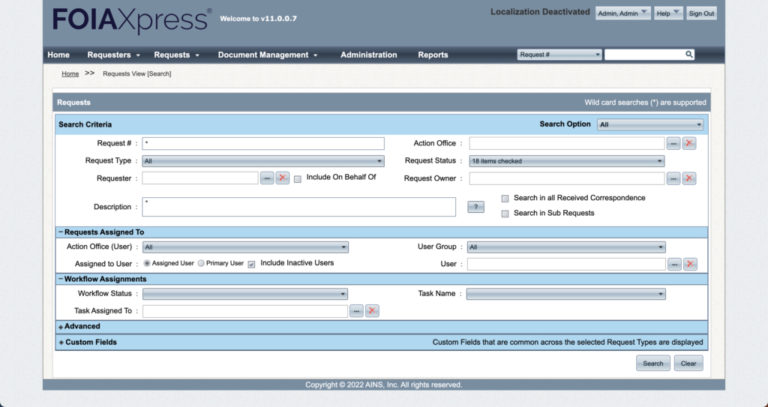Enable the Include On Behalf Of checkbox
Image resolution: width=768 pixels, height=407 pixels.
(x=298, y=178)
